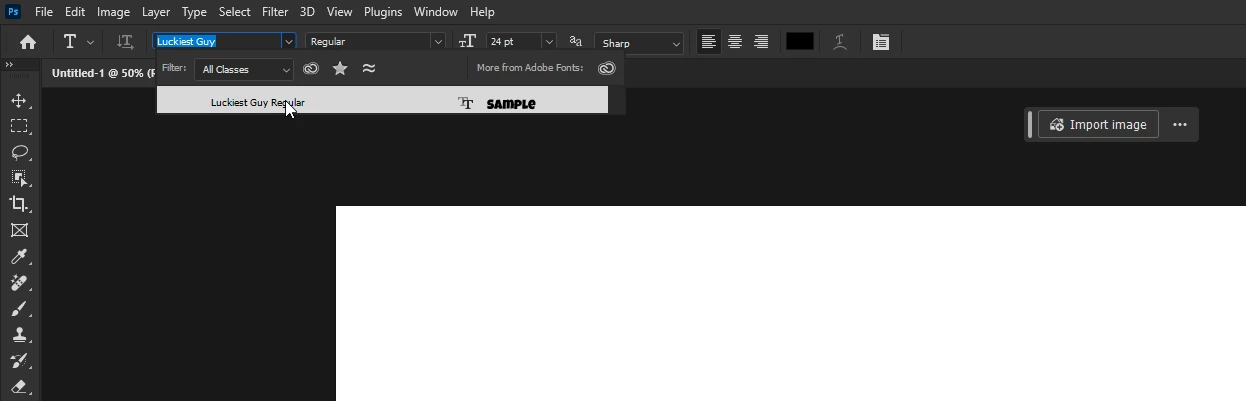Left align text
The height and width of the screenshot is (401, 1246).
coord(709,42)
